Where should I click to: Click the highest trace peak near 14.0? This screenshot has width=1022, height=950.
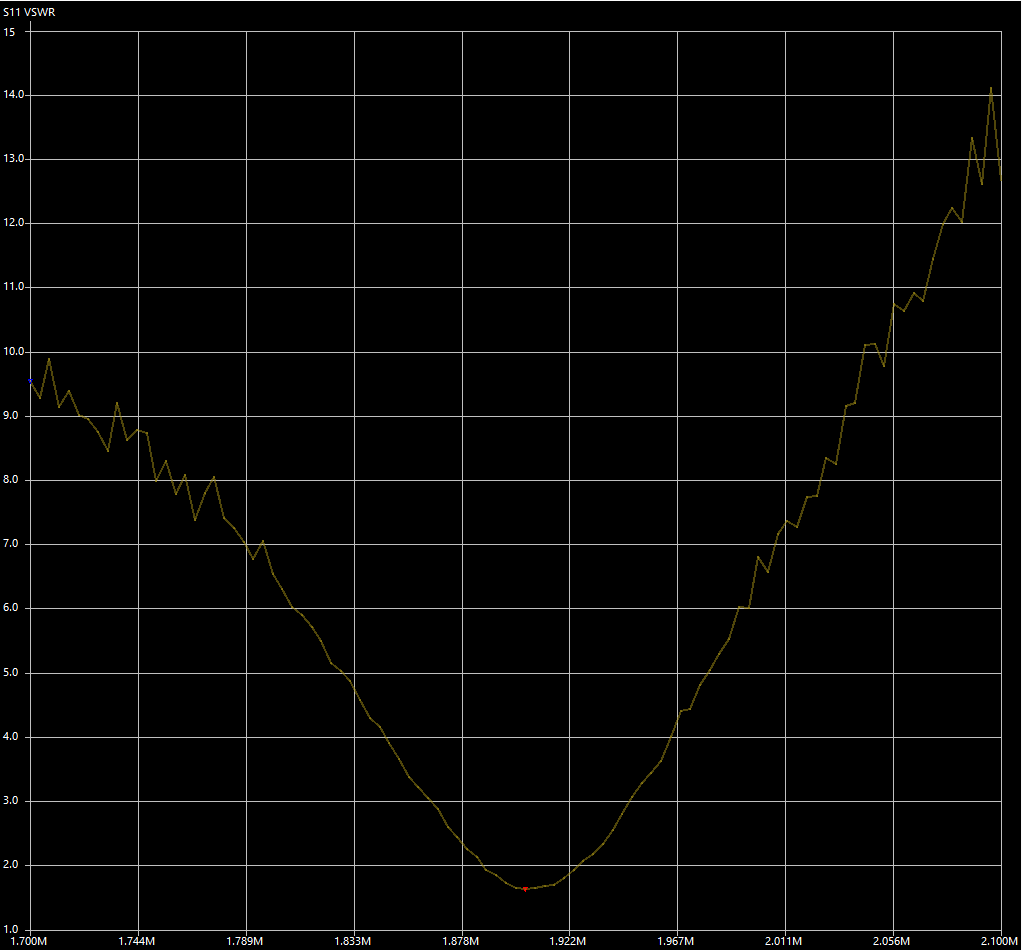click(x=991, y=88)
